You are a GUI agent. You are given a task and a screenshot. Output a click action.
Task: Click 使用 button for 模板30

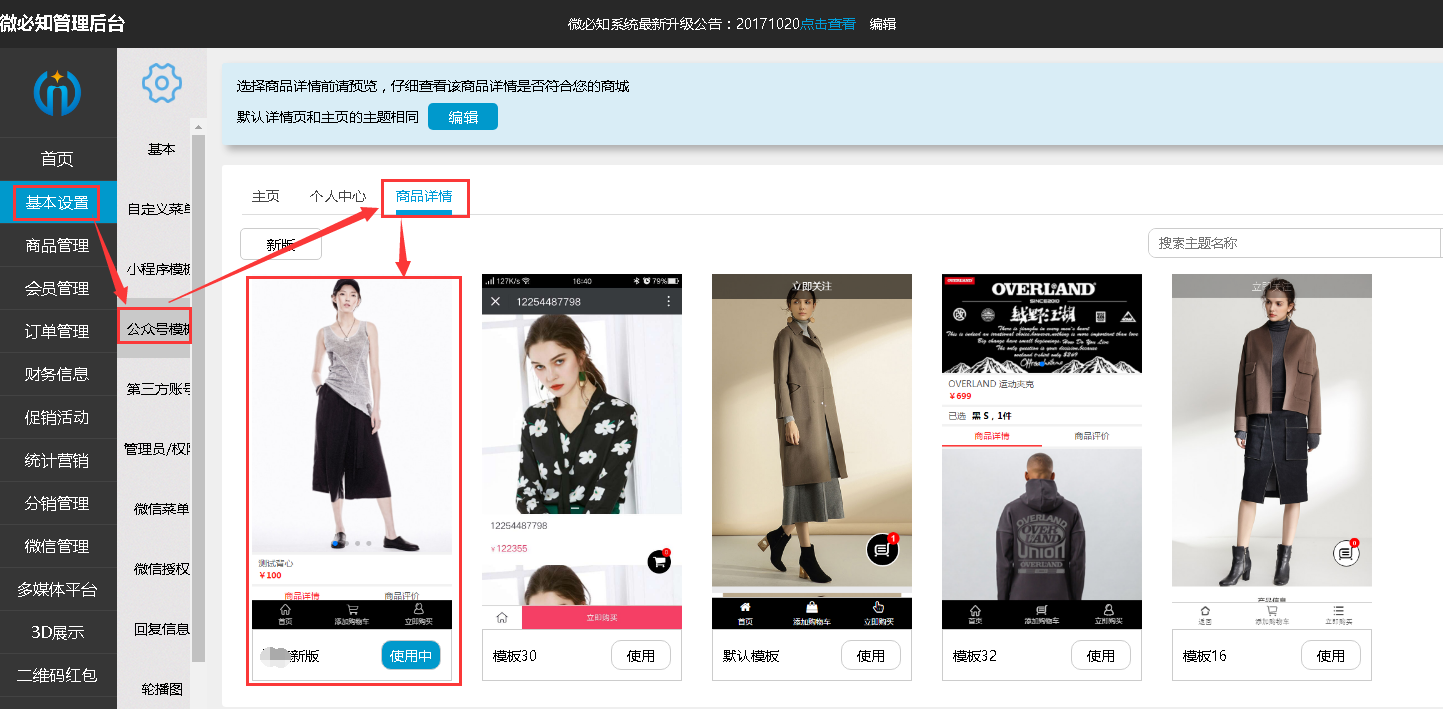click(640, 656)
